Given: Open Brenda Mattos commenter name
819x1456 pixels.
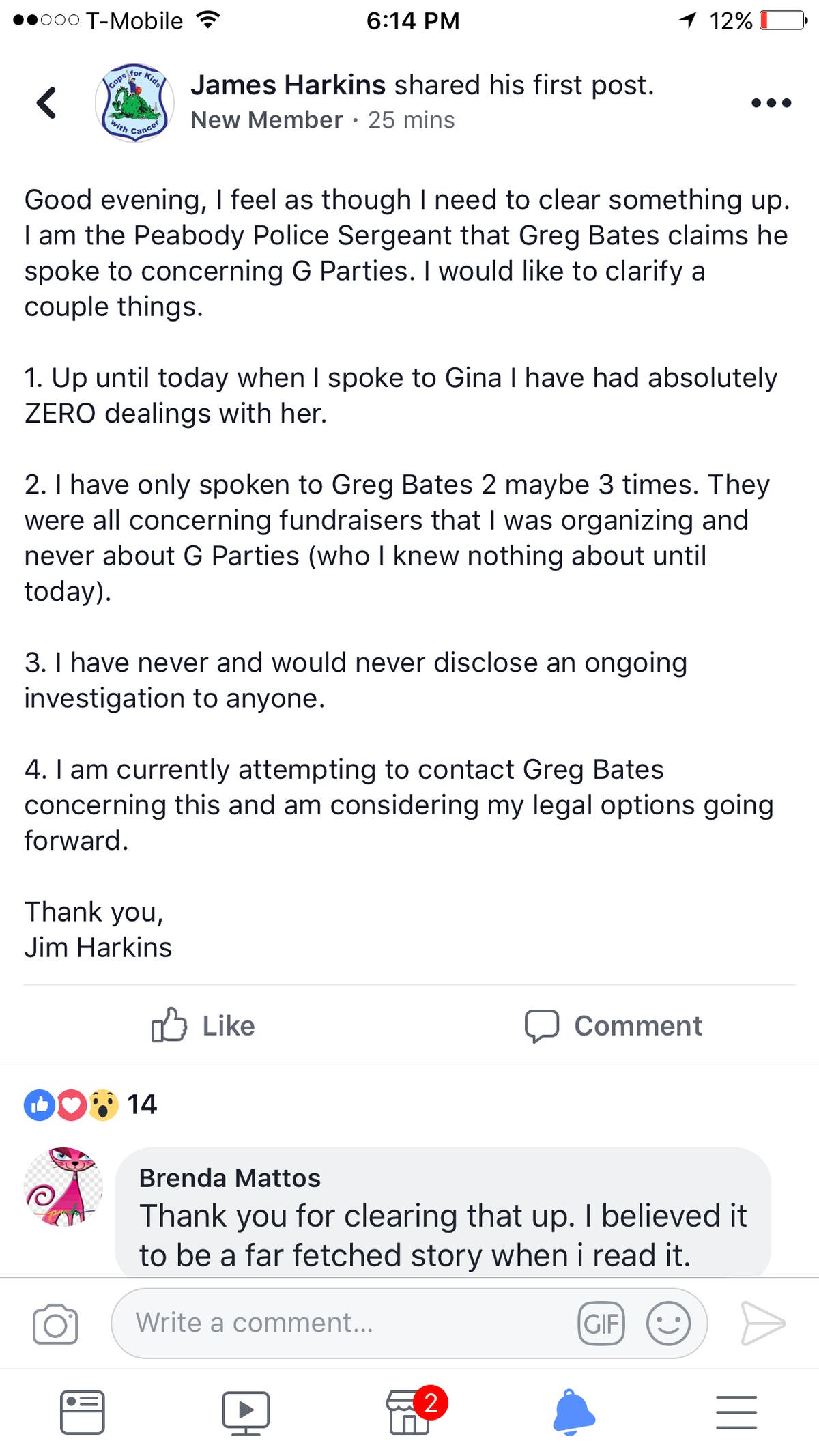Looking at the screenshot, I should [229, 1178].
